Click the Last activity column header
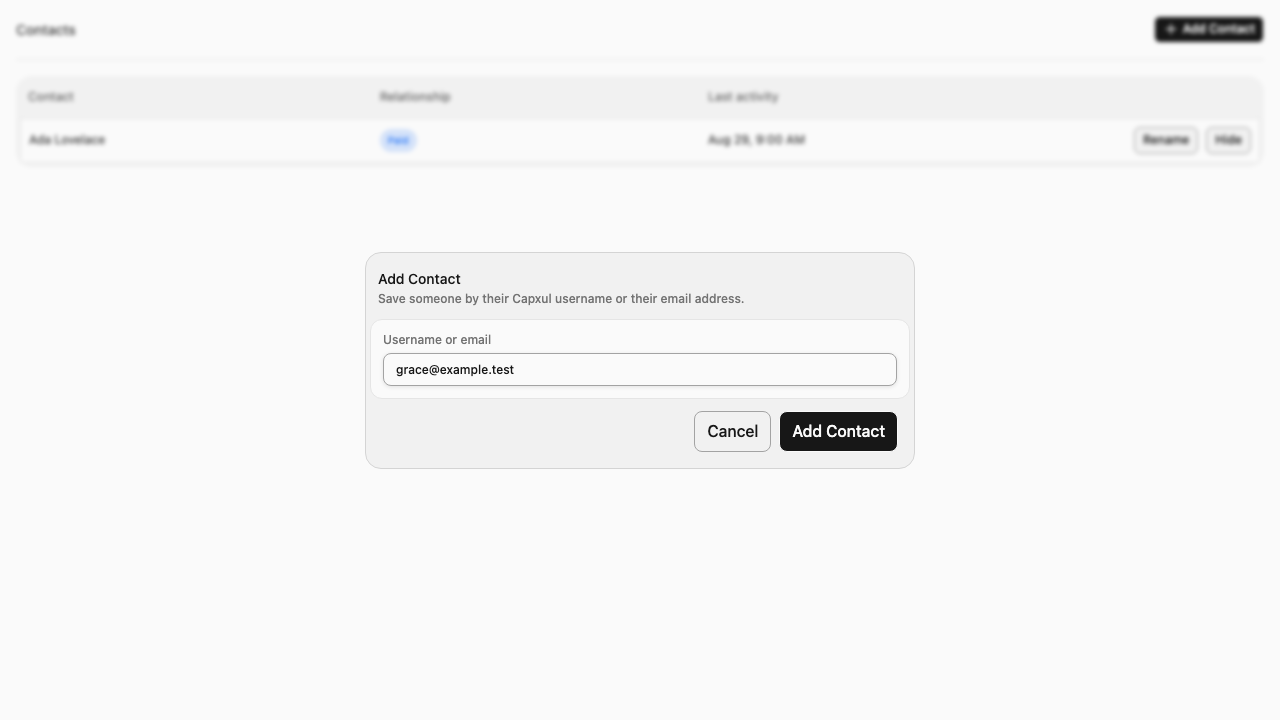This screenshot has width=1280, height=720. pyautogui.click(x=743, y=97)
